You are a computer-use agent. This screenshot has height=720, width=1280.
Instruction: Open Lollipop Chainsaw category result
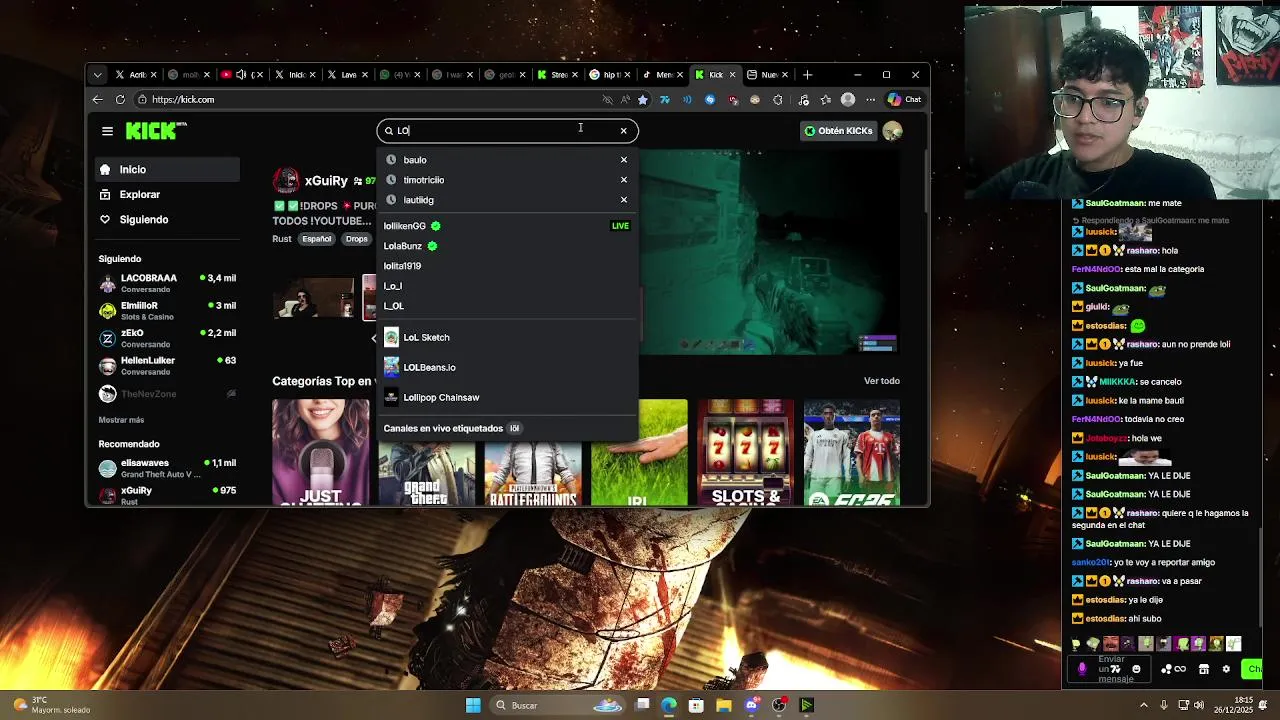[x=507, y=397]
